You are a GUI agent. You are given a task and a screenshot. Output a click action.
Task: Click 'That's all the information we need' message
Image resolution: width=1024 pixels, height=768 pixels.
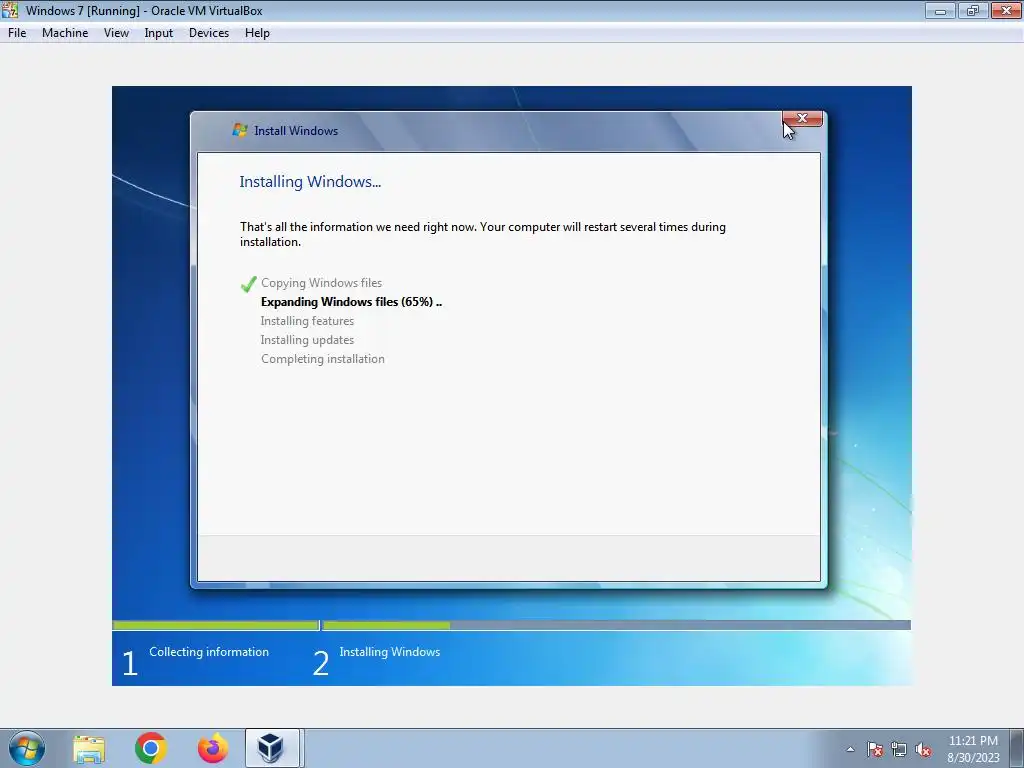pyautogui.click(x=483, y=234)
